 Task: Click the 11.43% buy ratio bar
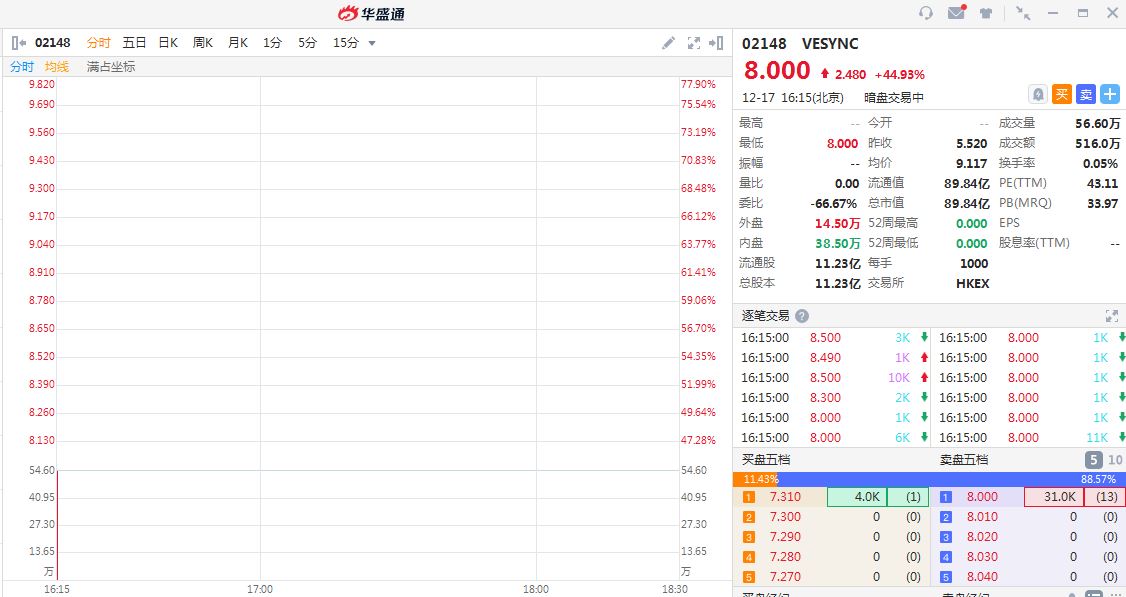click(755, 478)
